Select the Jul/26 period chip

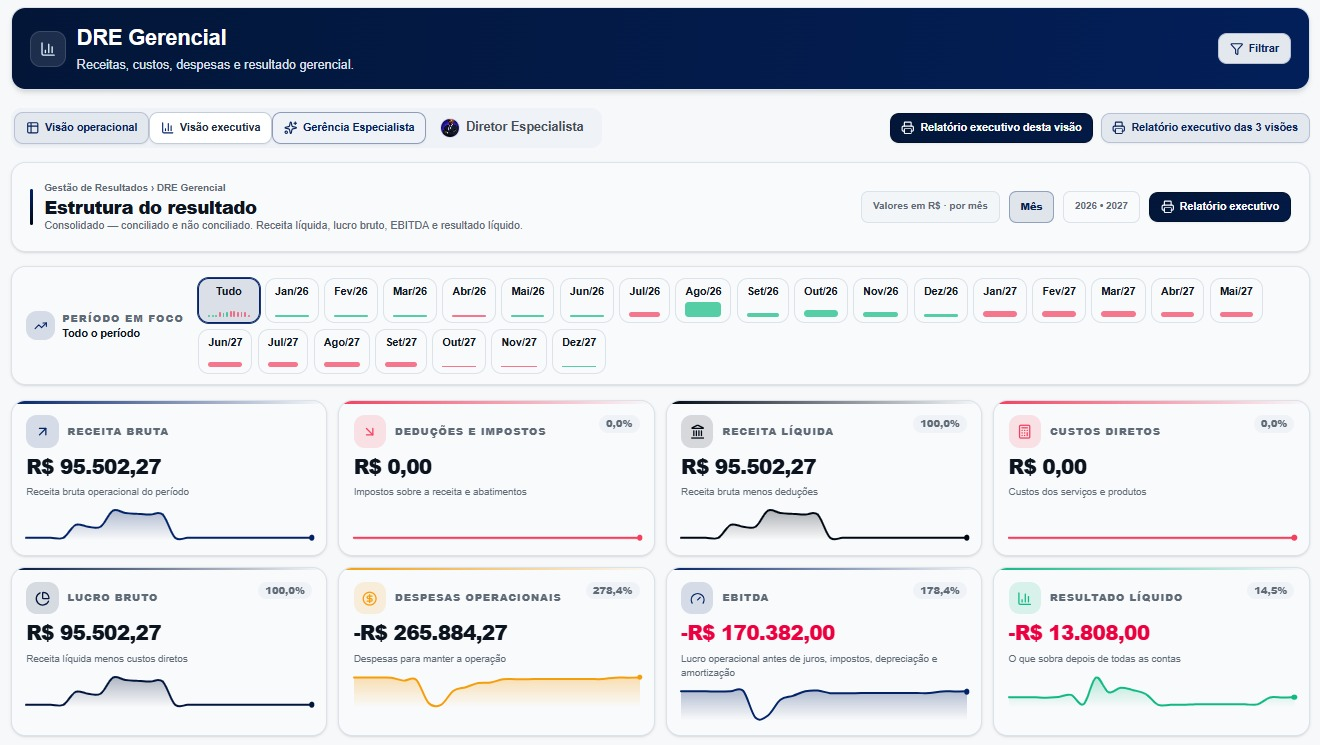pos(645,300)
